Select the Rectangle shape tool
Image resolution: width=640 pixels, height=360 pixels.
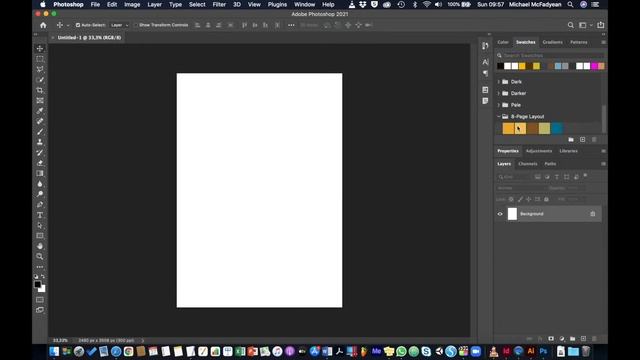(x=40, y=236)
